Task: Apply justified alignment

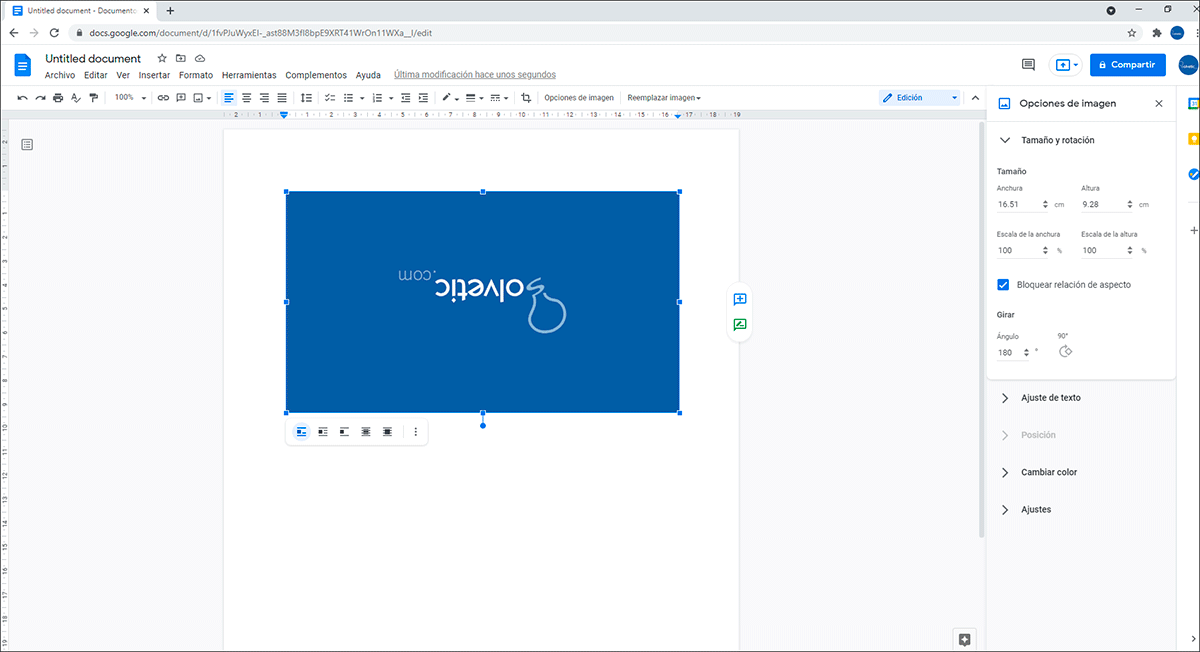Action: (282, 98)
